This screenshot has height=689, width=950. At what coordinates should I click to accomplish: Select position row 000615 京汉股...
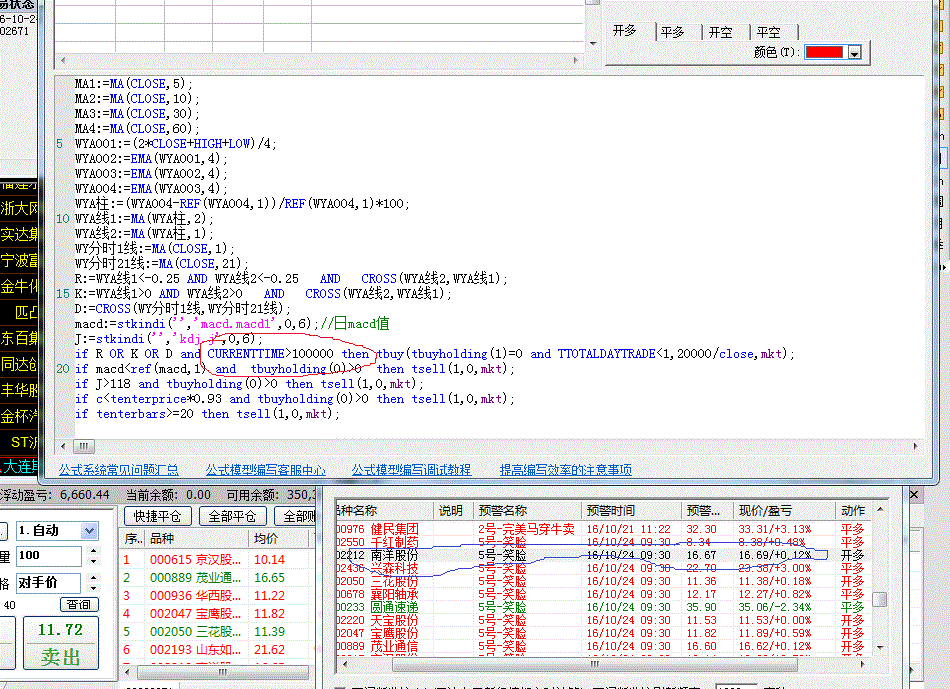[x=217, y=560]
